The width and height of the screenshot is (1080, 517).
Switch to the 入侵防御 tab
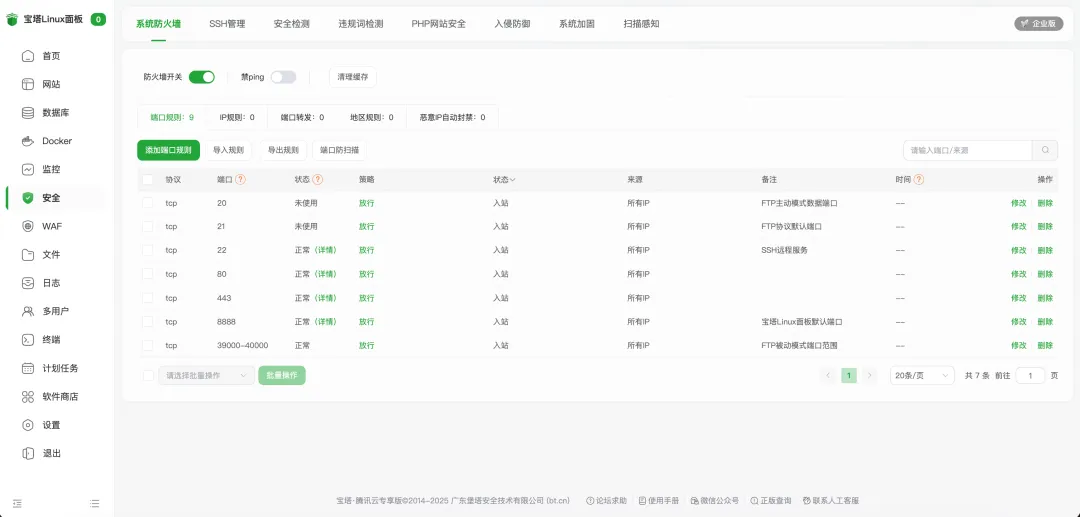point(512,23)
